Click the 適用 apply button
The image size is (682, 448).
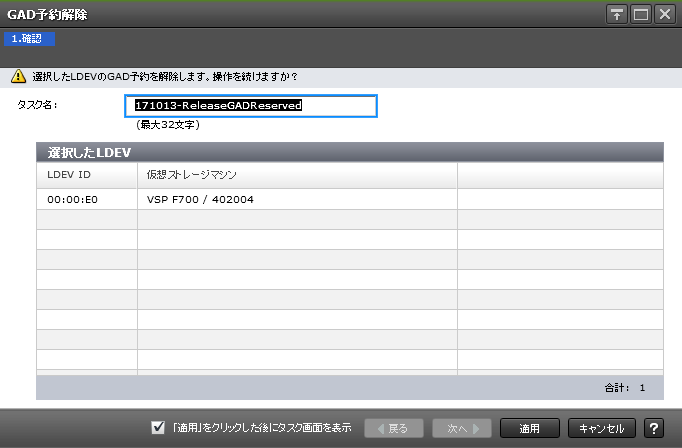530,428
